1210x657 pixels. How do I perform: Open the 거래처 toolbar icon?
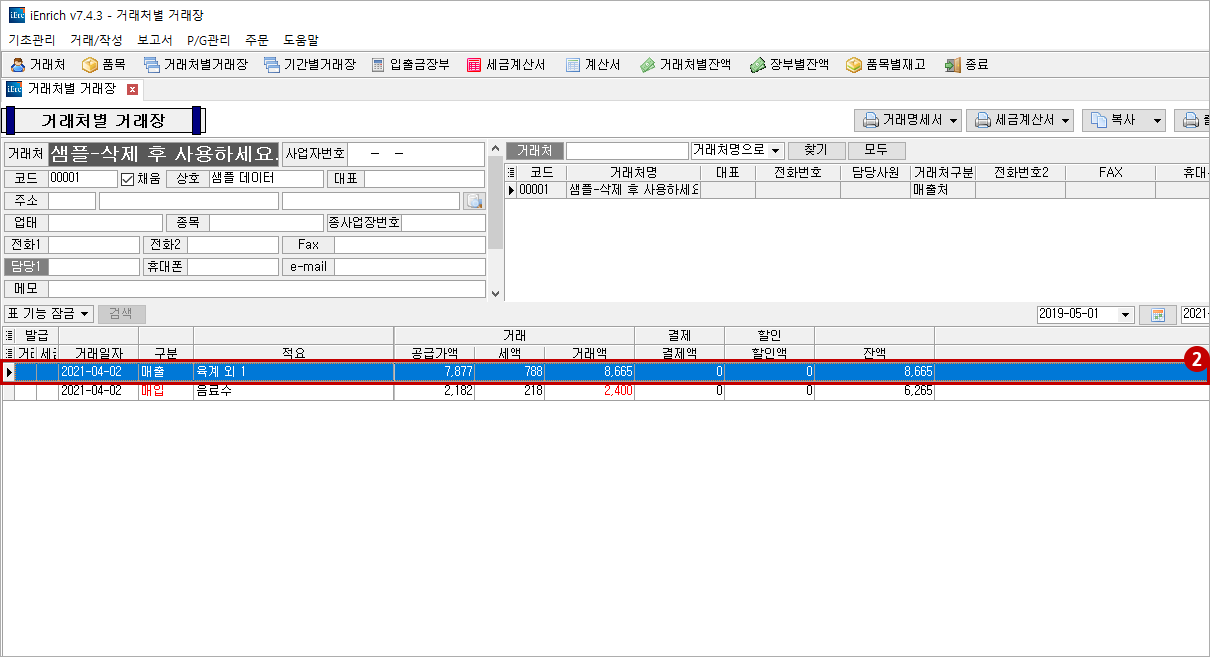[38, 64]
